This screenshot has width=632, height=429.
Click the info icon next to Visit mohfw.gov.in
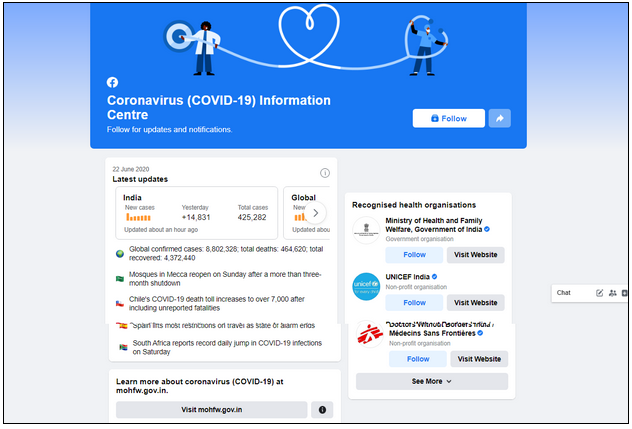[322, 410]
